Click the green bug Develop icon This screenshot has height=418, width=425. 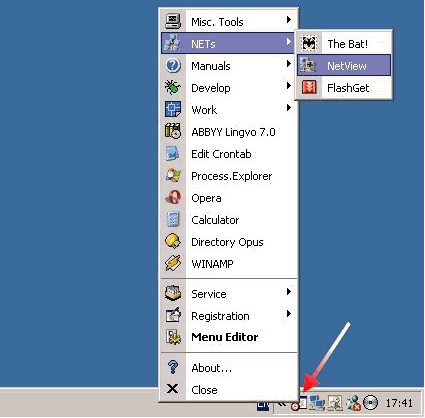173,88
